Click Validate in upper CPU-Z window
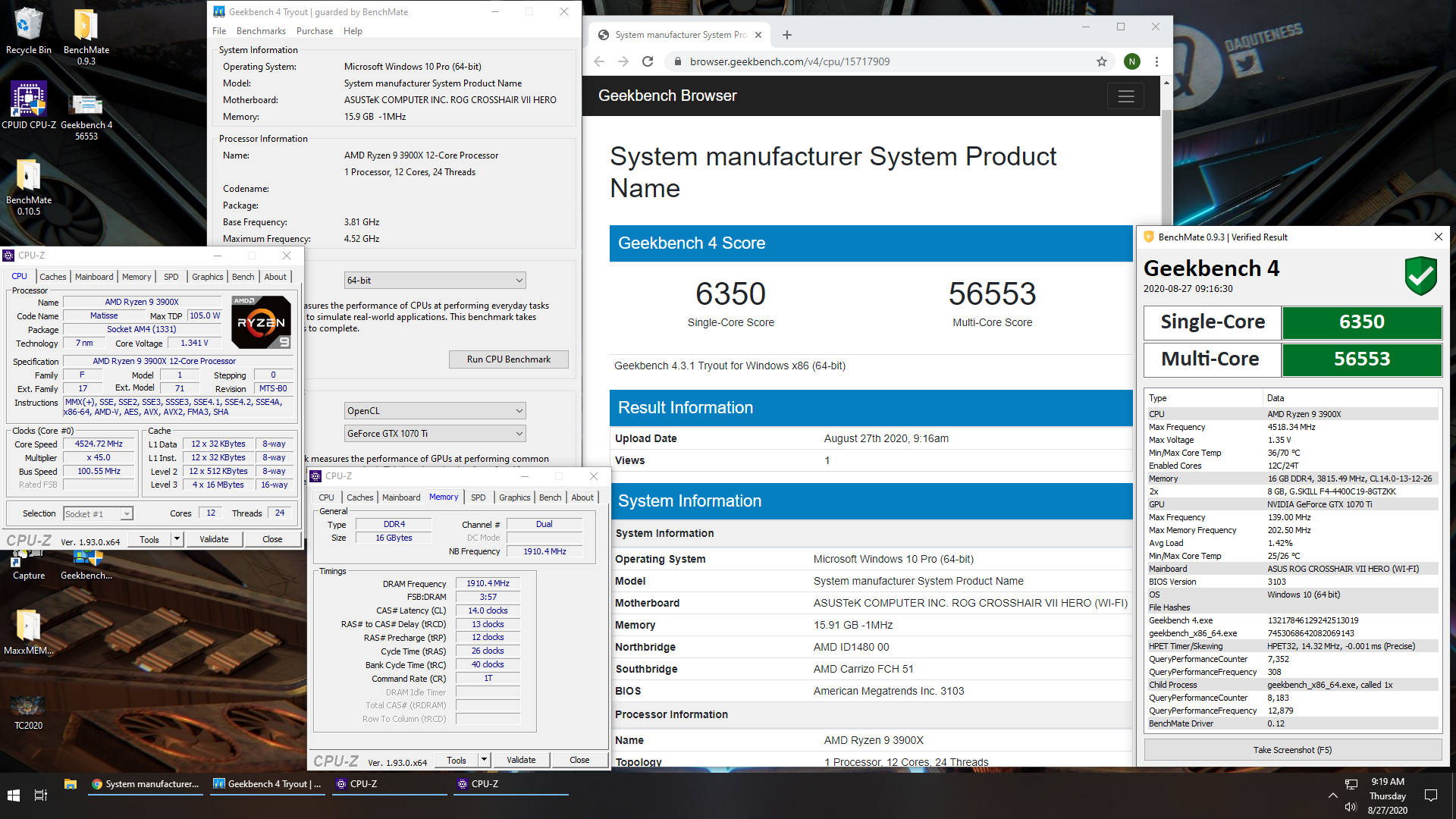 214,539
